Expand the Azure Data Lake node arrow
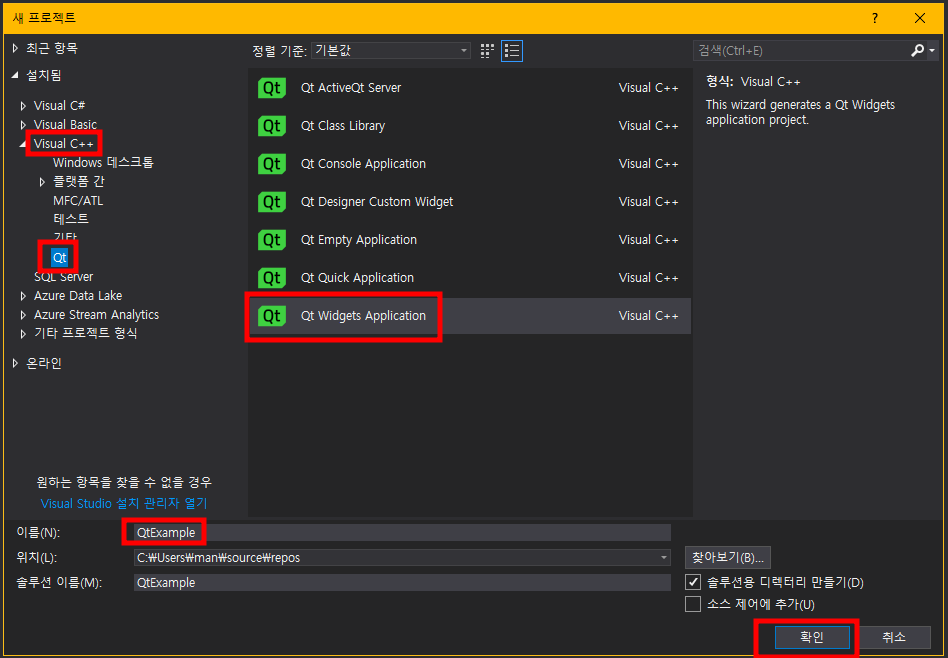The width and height of the screenshot is (948, 658). (x=24, y=296)
